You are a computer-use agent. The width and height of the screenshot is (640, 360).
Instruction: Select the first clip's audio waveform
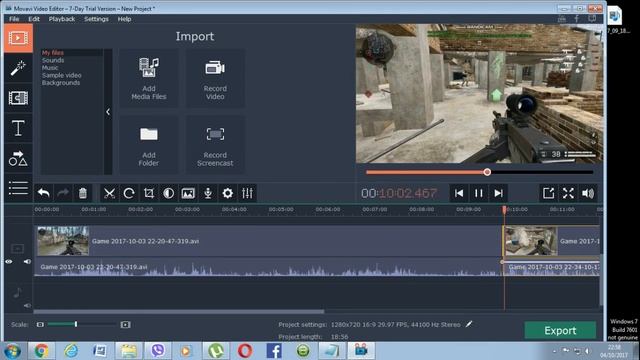point(268,267)
